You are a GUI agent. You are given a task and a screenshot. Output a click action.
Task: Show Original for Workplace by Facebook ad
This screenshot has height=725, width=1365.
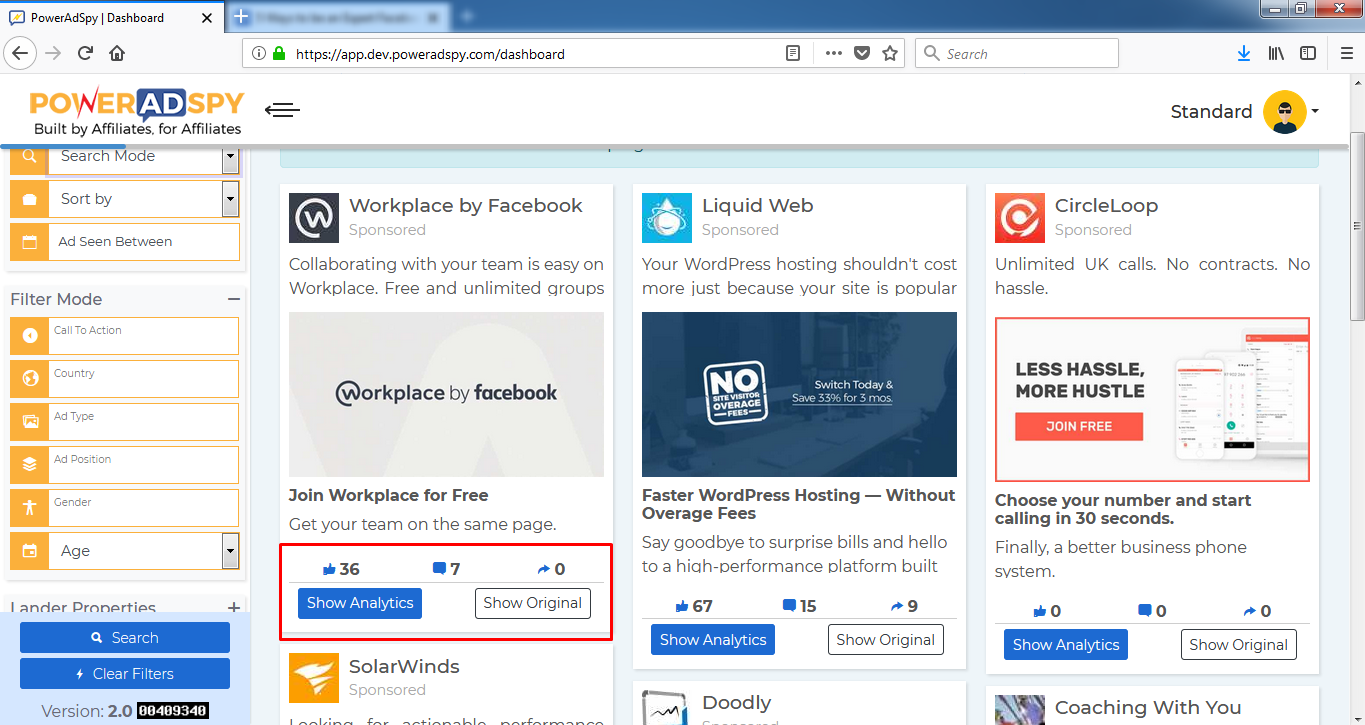point(533,603)
